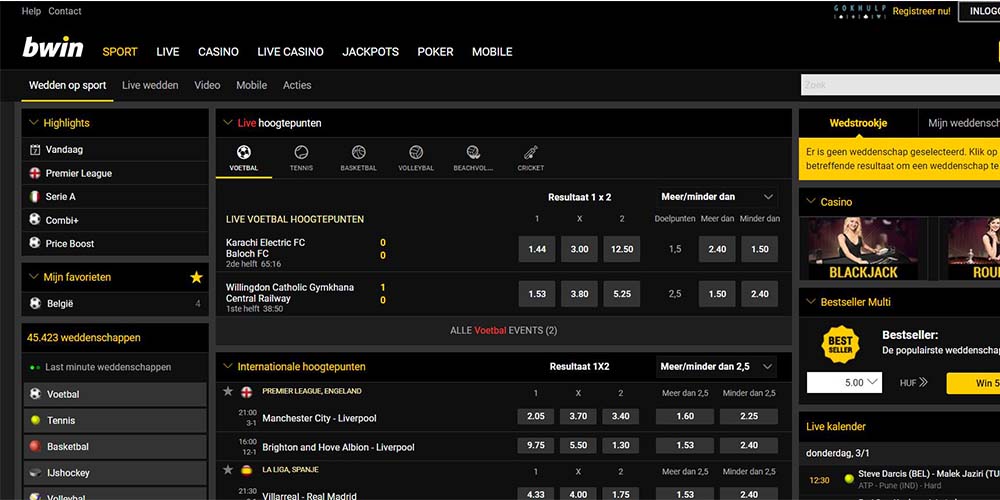Click the bwin logo
1000x500 pixels.
click(x=51, y=49)
